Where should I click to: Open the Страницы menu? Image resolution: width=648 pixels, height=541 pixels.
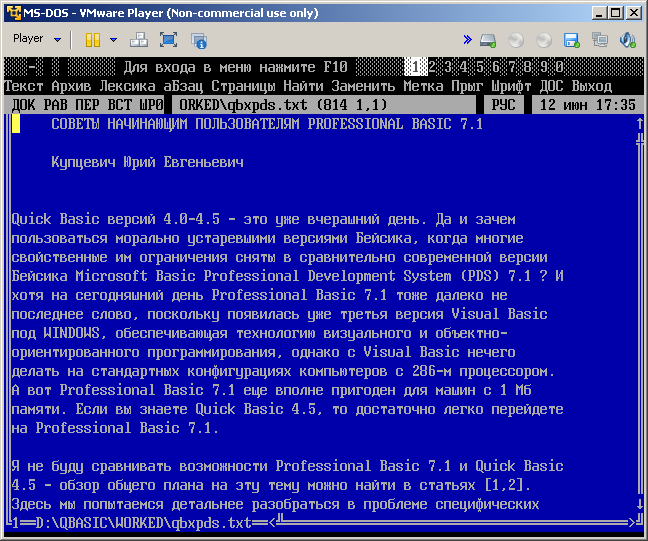coord(243,86)
